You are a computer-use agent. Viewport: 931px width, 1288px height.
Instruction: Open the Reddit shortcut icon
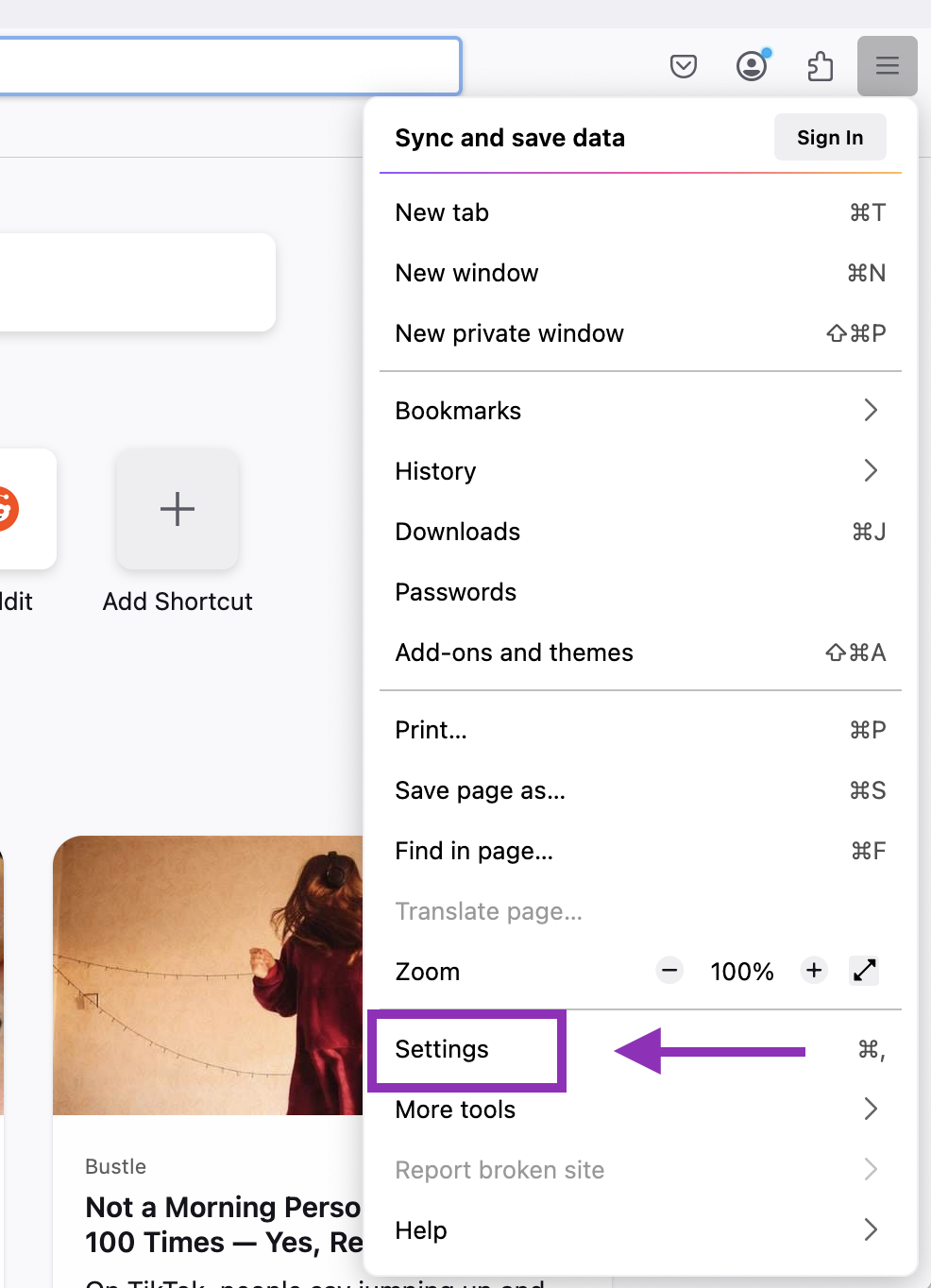tap(9, 509)
